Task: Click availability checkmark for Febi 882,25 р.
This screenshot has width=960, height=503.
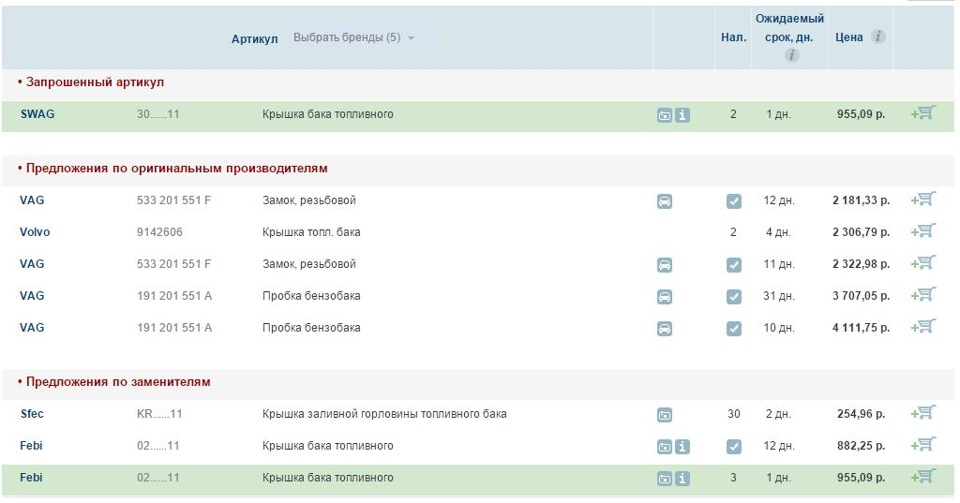Action: pyautogui.click(x=734, y=446)
